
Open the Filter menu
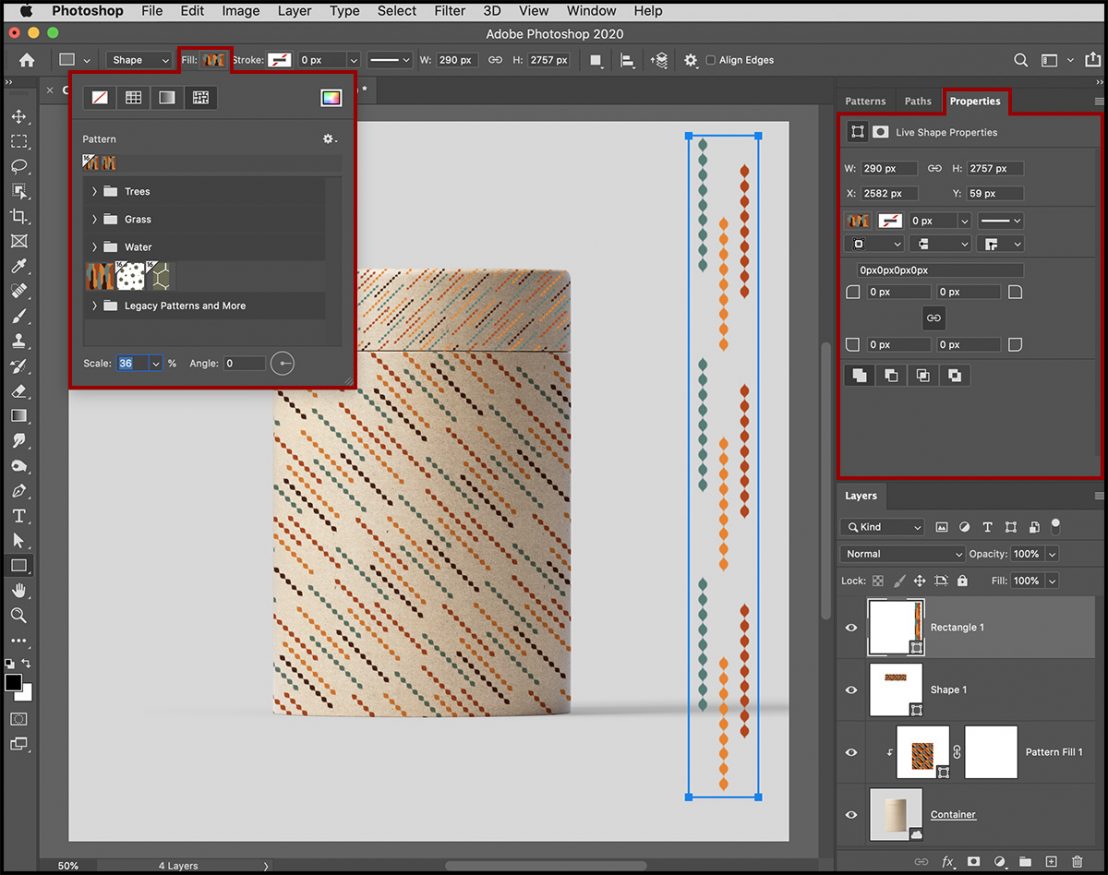coord(449,11)
